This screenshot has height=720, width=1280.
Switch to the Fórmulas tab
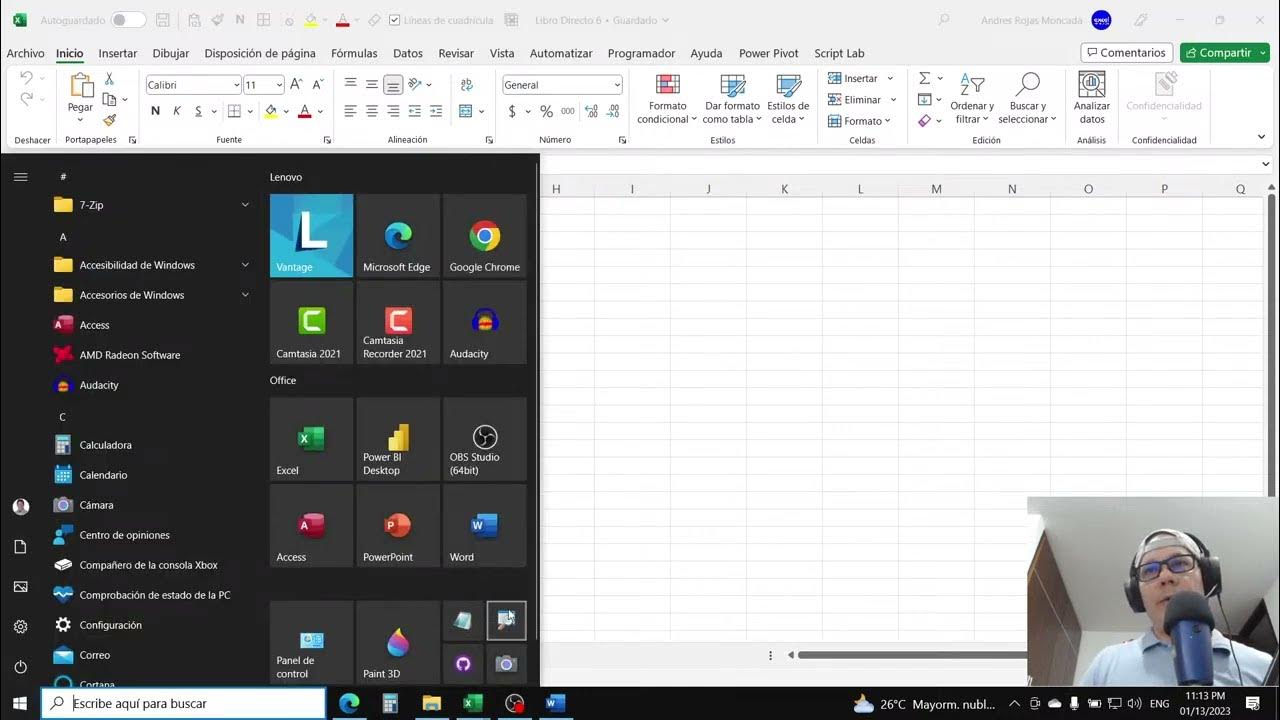[354, 53]
